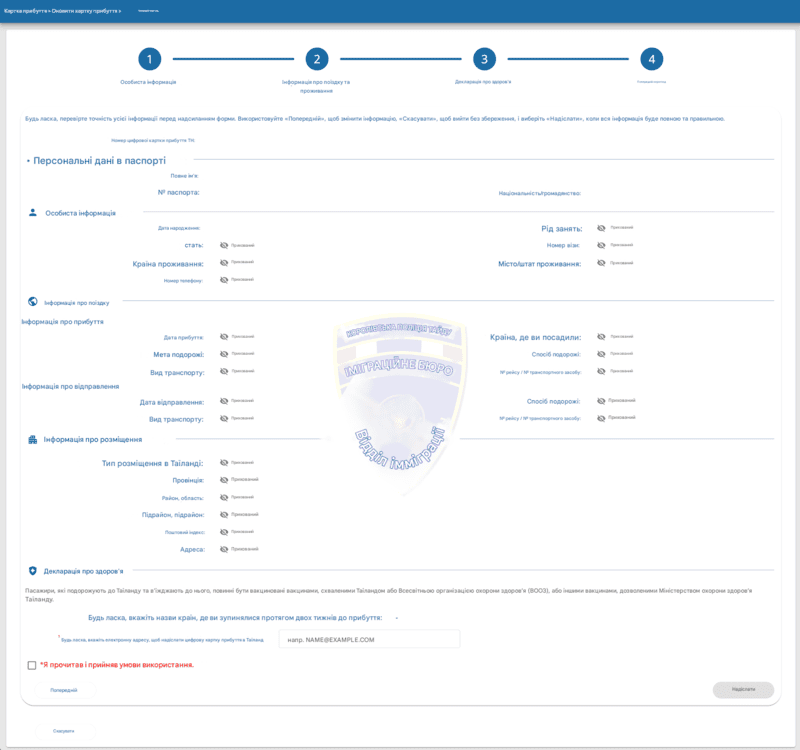Image resolution: width=800 pixels, height=750 pixels.
Task: Click heading 'Персональні дані в паспорті'
Action: 99,161
